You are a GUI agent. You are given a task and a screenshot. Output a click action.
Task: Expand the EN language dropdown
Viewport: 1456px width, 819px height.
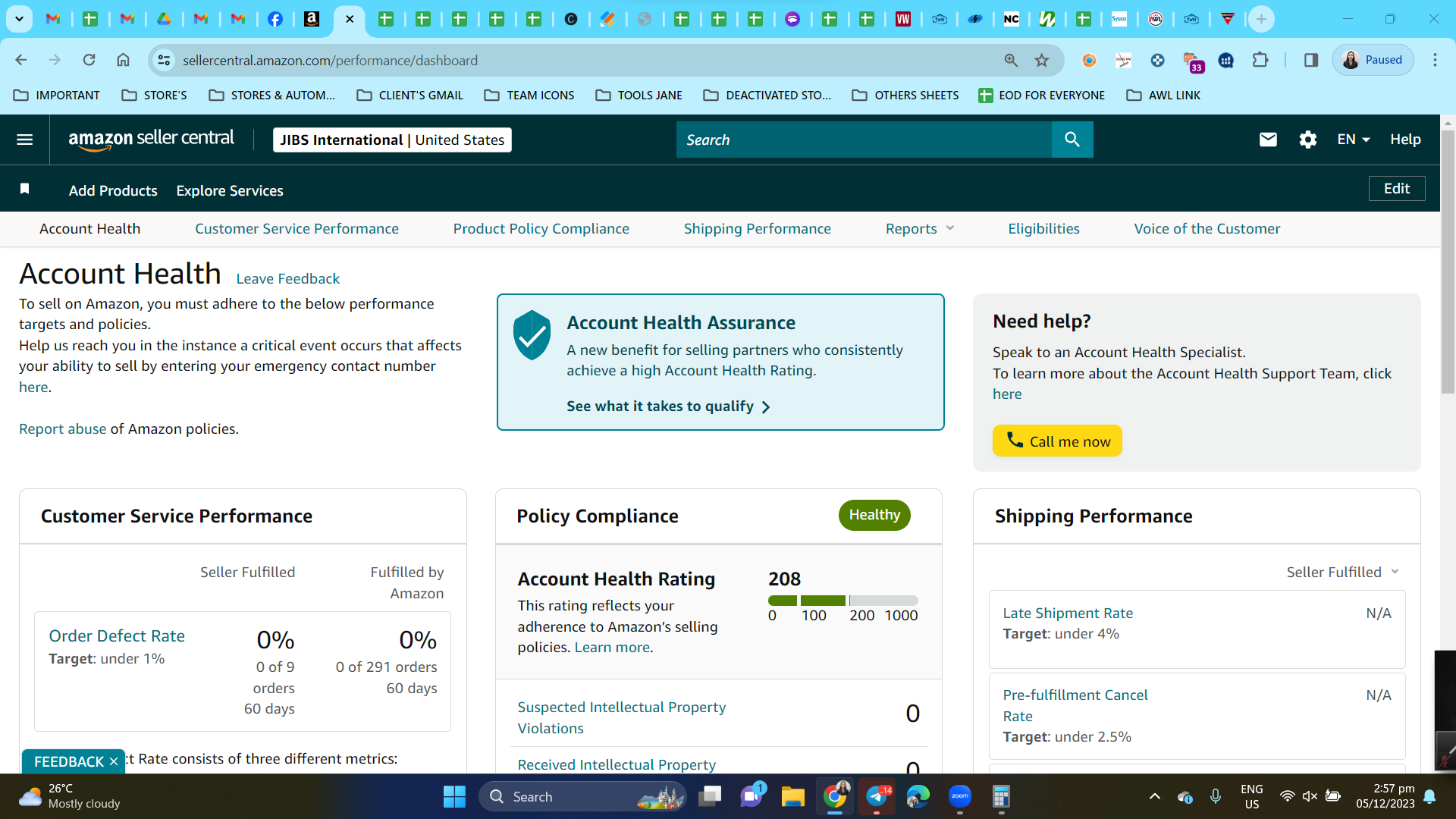1354,140
